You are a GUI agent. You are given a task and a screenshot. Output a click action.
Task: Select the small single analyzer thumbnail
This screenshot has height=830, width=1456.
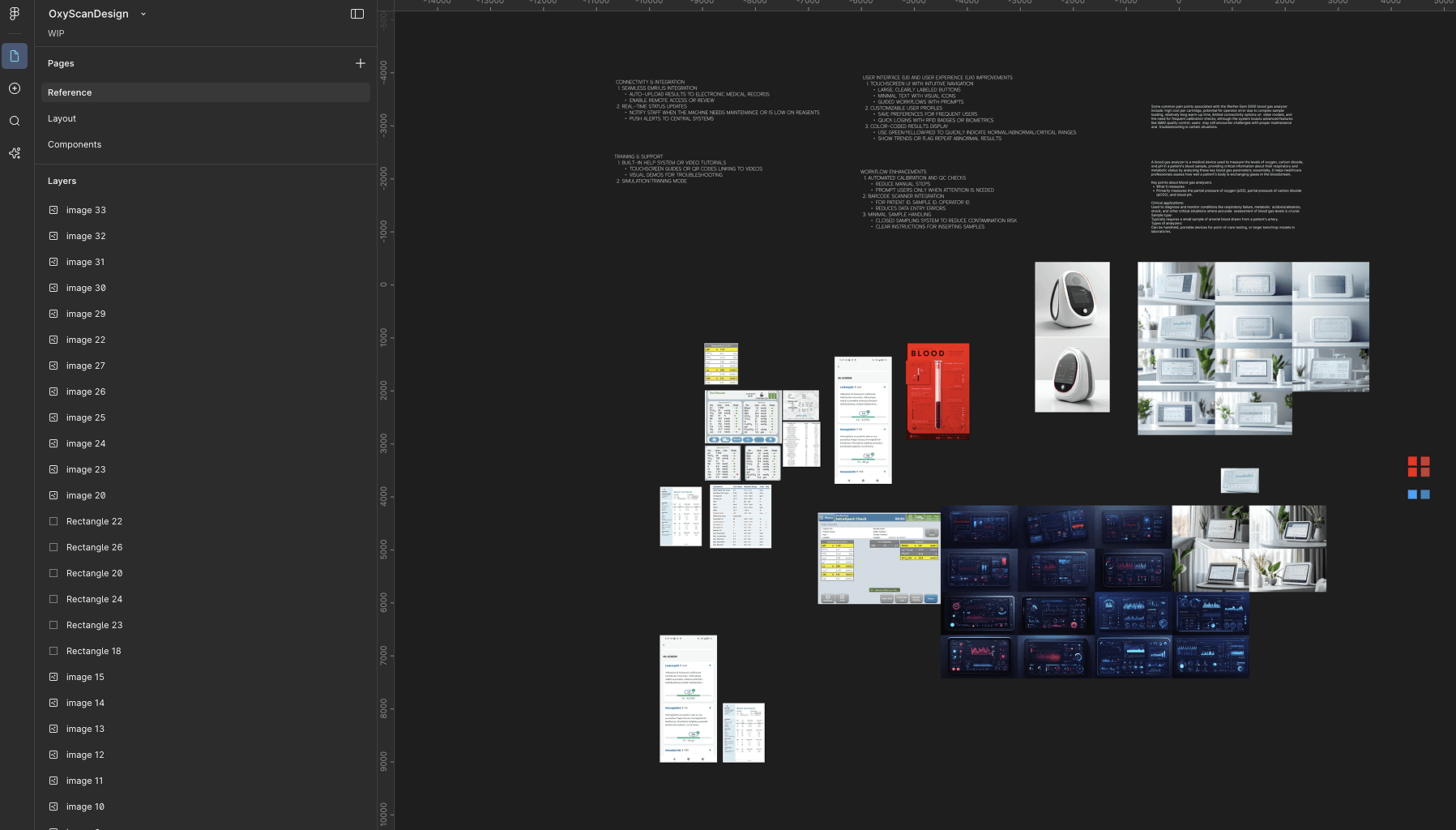1240,481
